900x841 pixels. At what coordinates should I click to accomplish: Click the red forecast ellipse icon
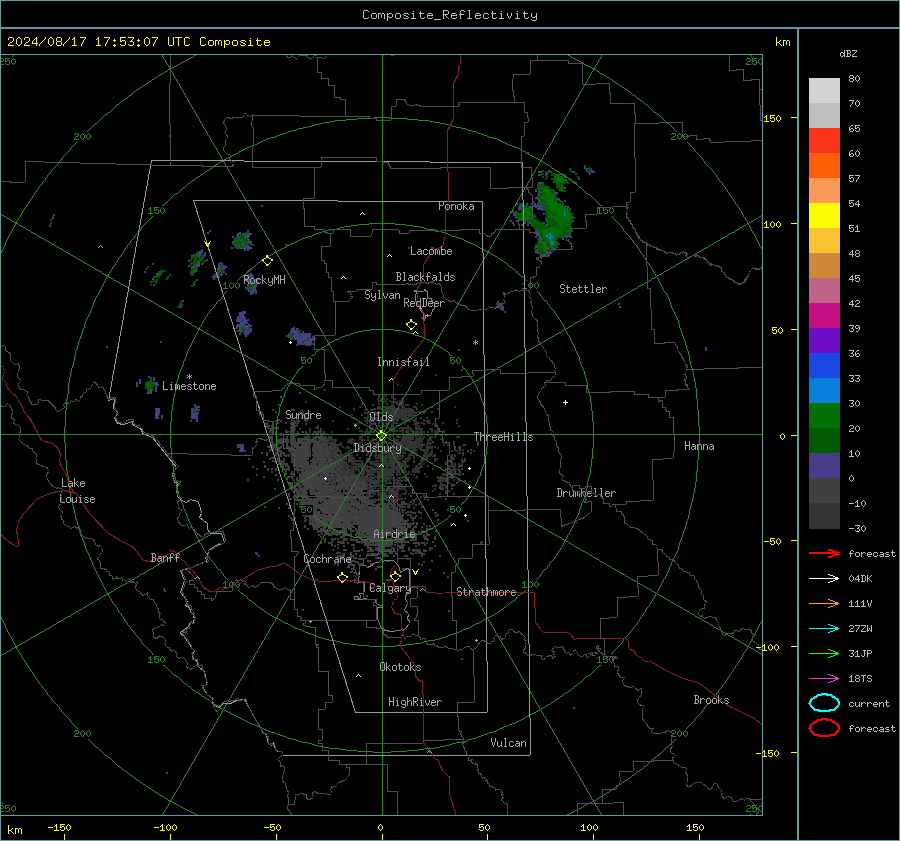(x=824, y=728)
